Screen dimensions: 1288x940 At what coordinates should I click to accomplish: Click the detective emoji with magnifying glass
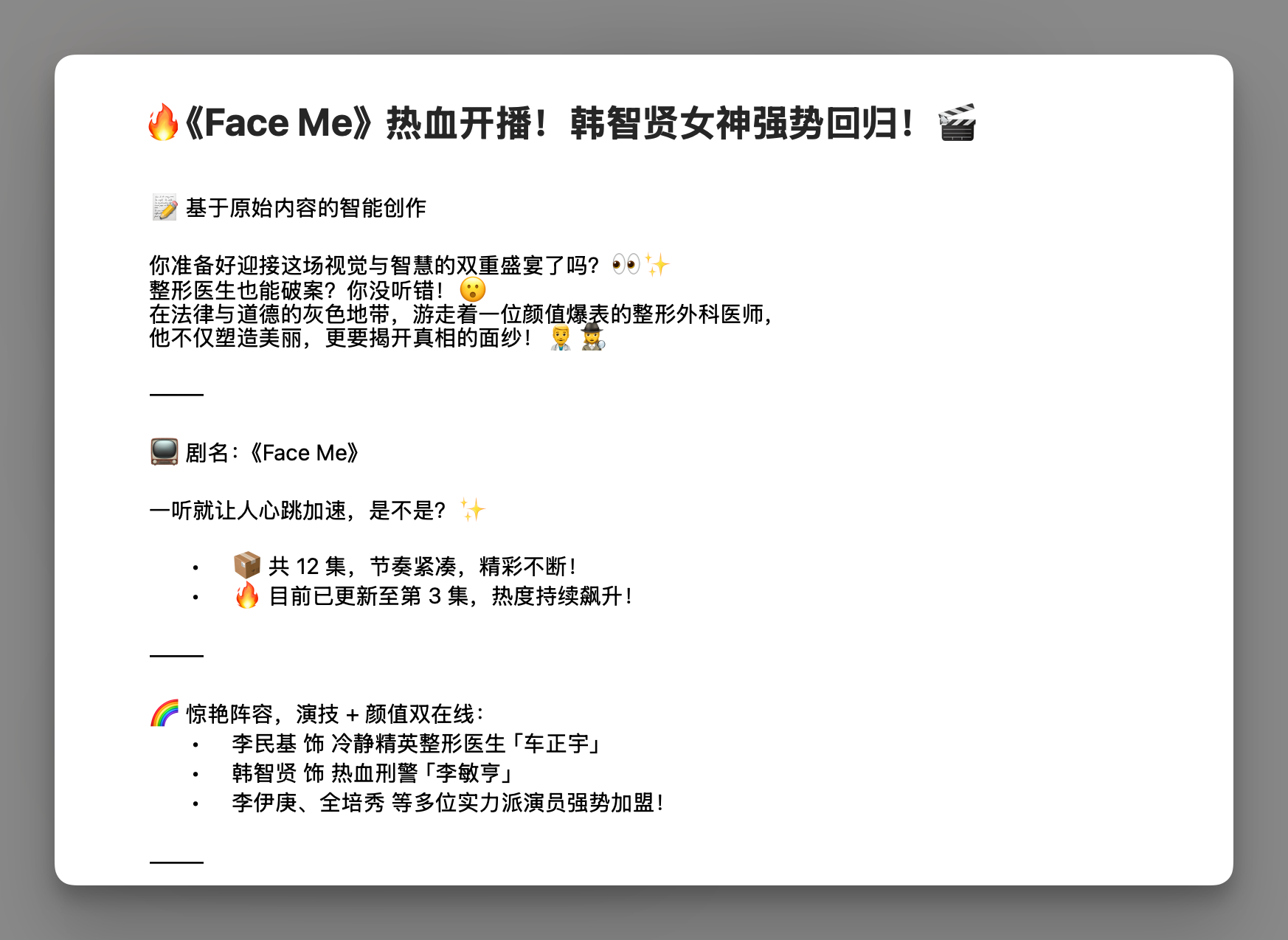(592, 338)
